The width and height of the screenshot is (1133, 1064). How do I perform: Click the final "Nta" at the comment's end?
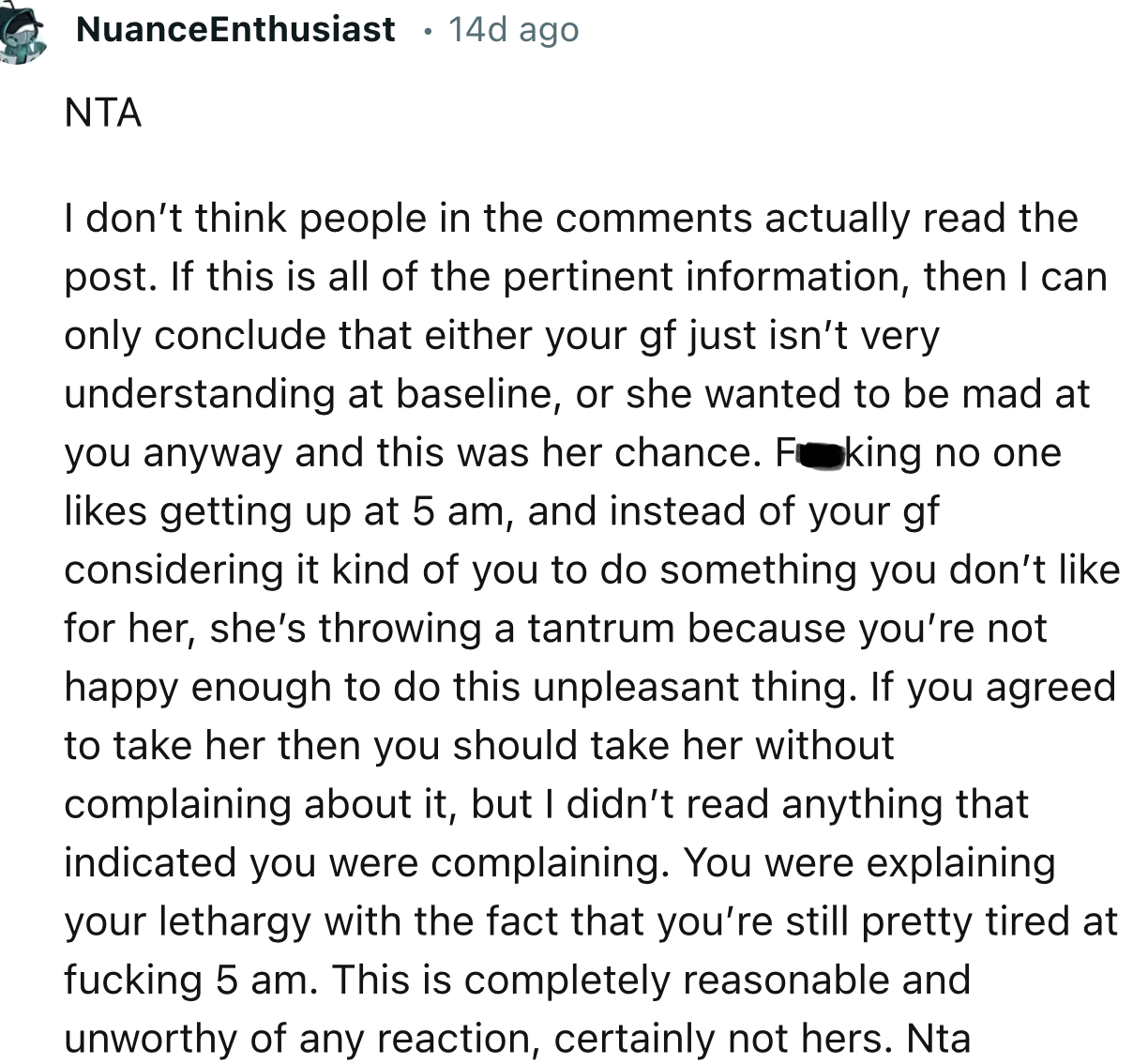click(x=939, y=1039)
